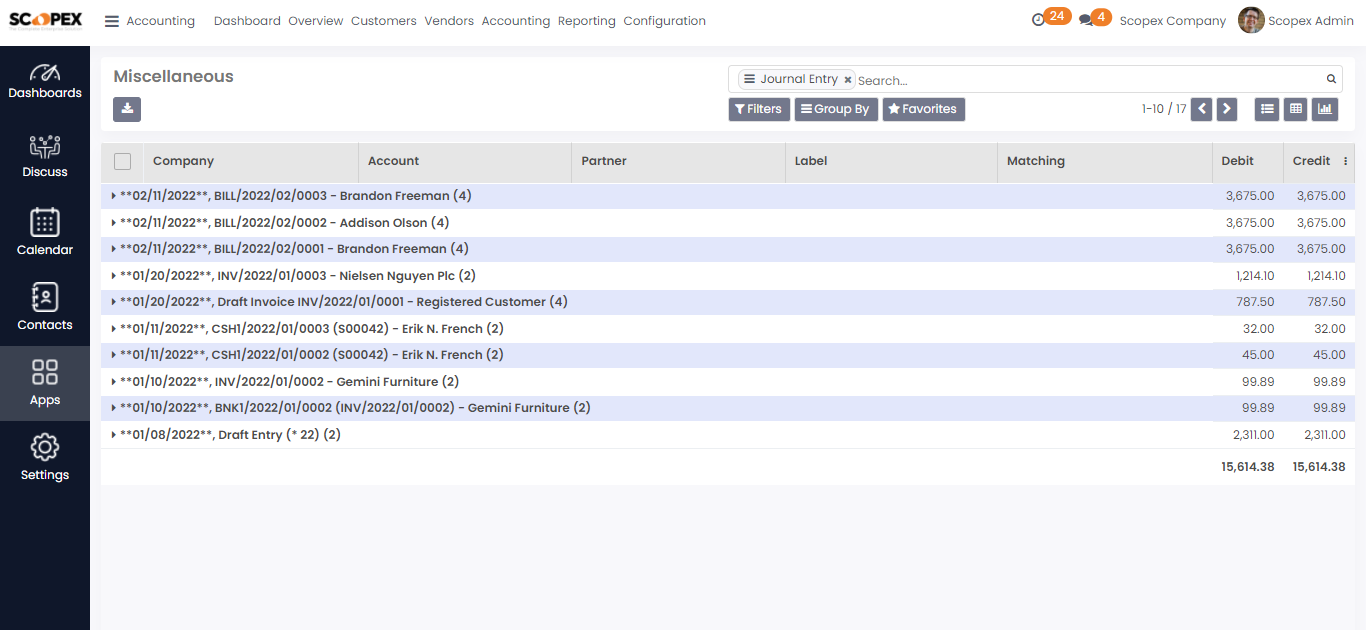Click the debit total 15,614.38
Viewport: 1366px width, 630px height.
(1248, 467)
